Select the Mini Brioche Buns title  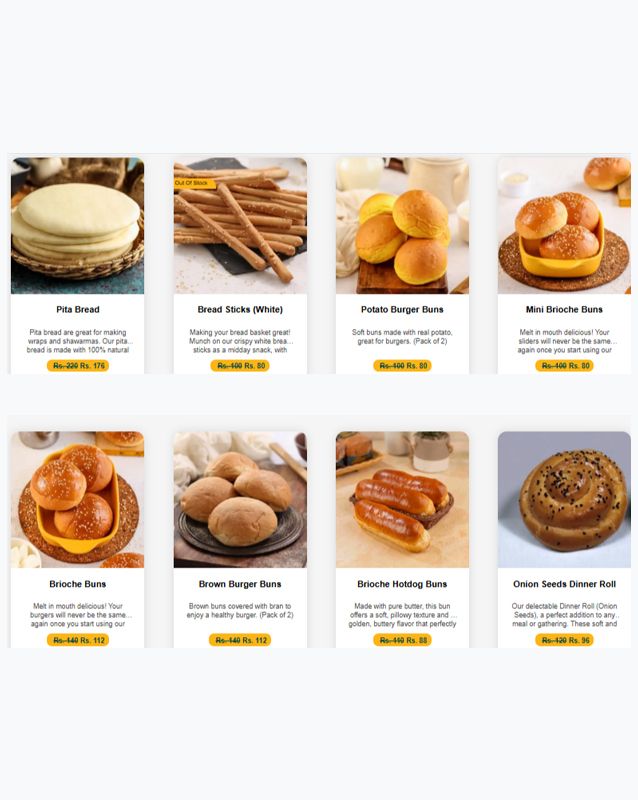[x=564, y=309]
